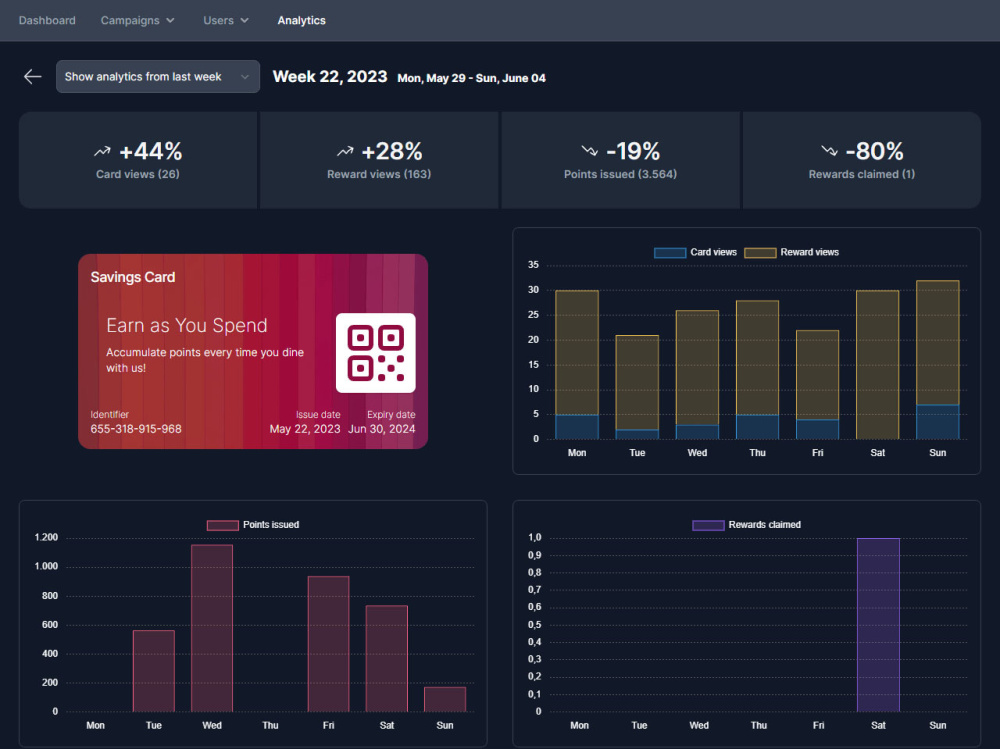Image resolution: width=1000 pixels, height=749 pixels.
Task: Click the issue date 'May 22, 2023'
Action: tap(305, 429)
